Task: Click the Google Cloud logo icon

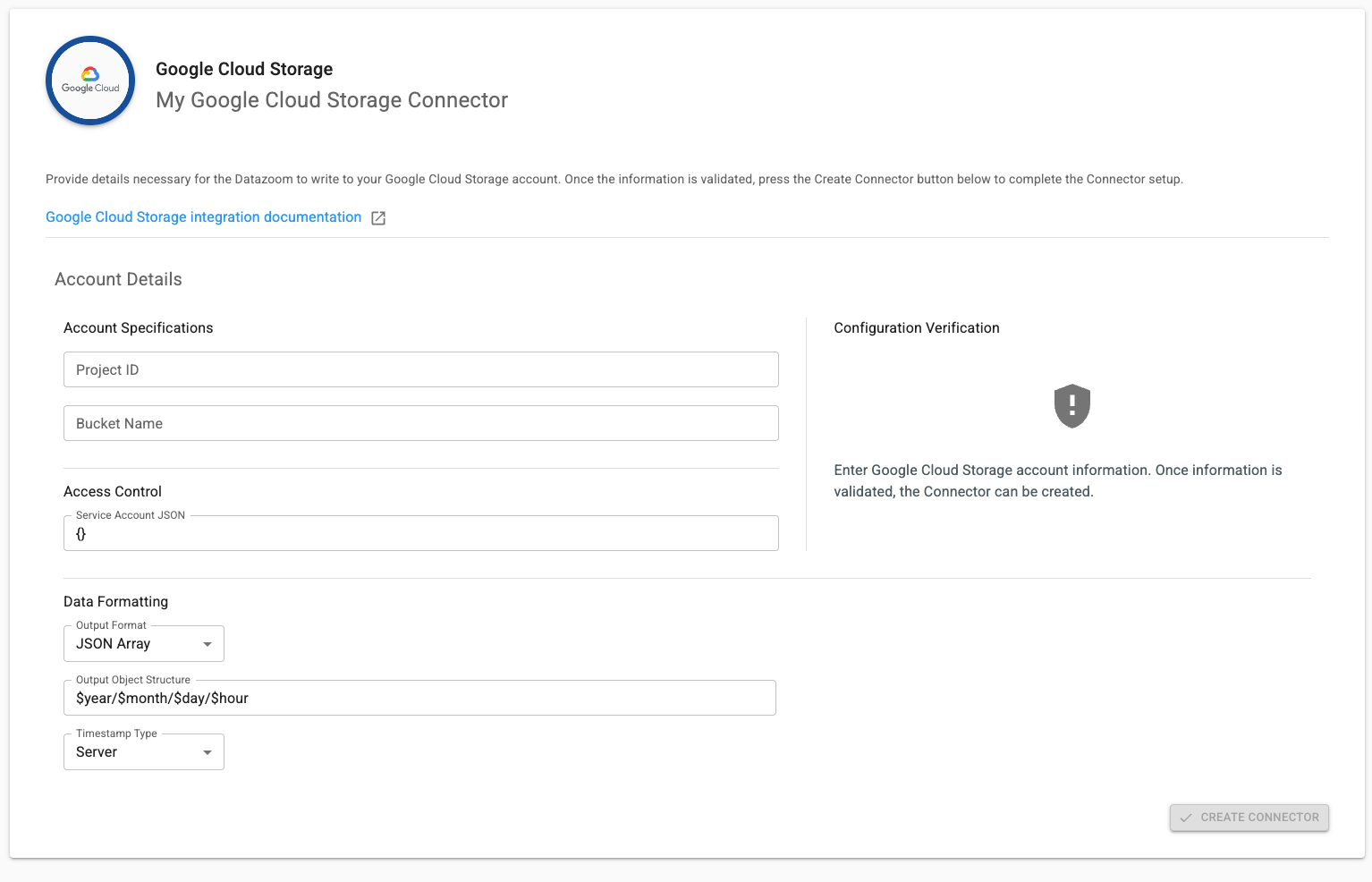Action: (90, 81)
